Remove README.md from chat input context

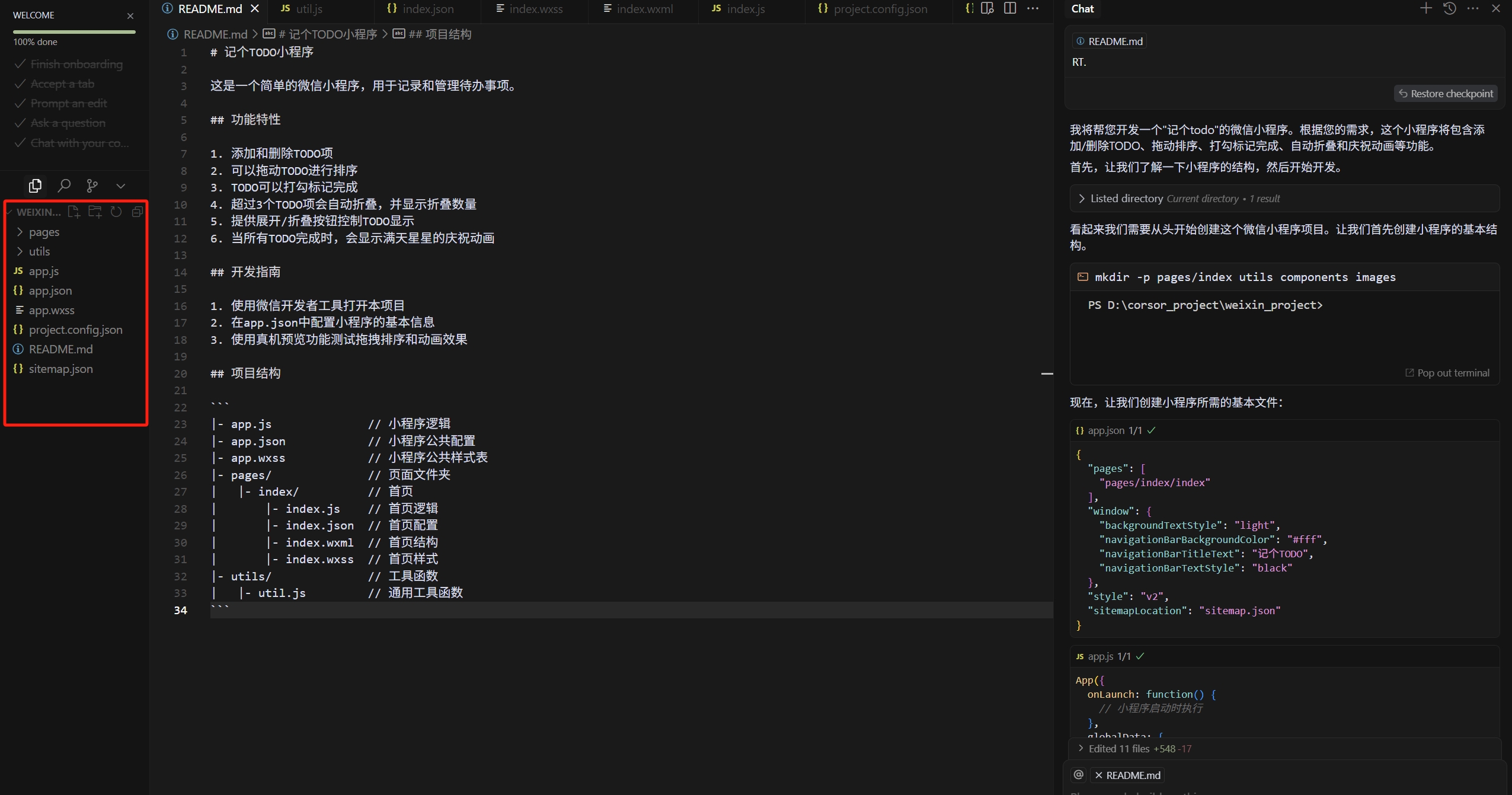click(1098, 775)
